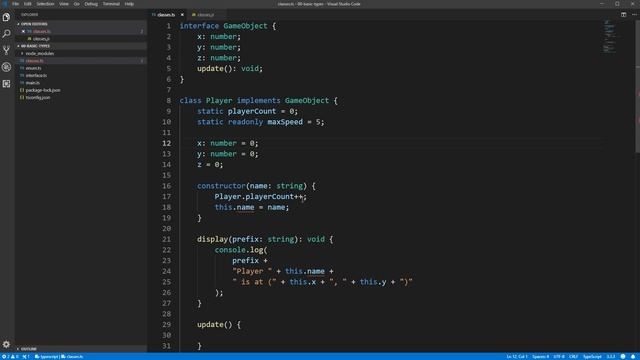
Task: Expand the node_modules folder
Action: tap(40, 53)
